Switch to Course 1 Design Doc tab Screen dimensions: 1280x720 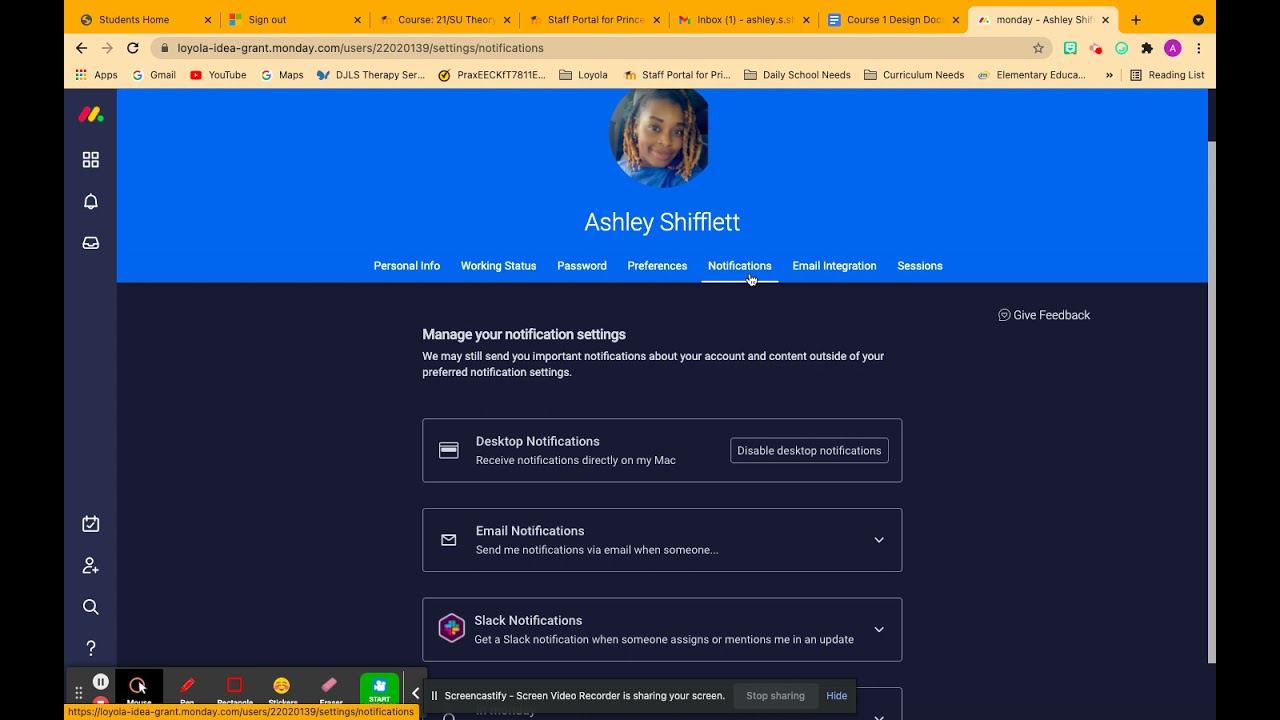tap(893, 20)
